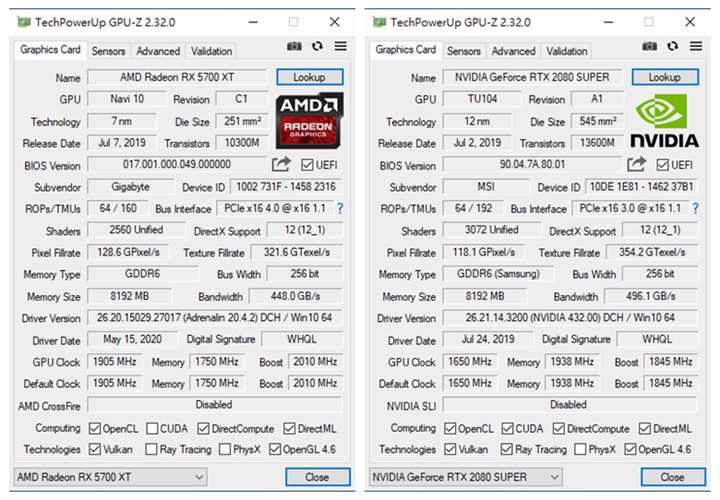Click refresh icon in Radeon GPU-Z window

317,46
